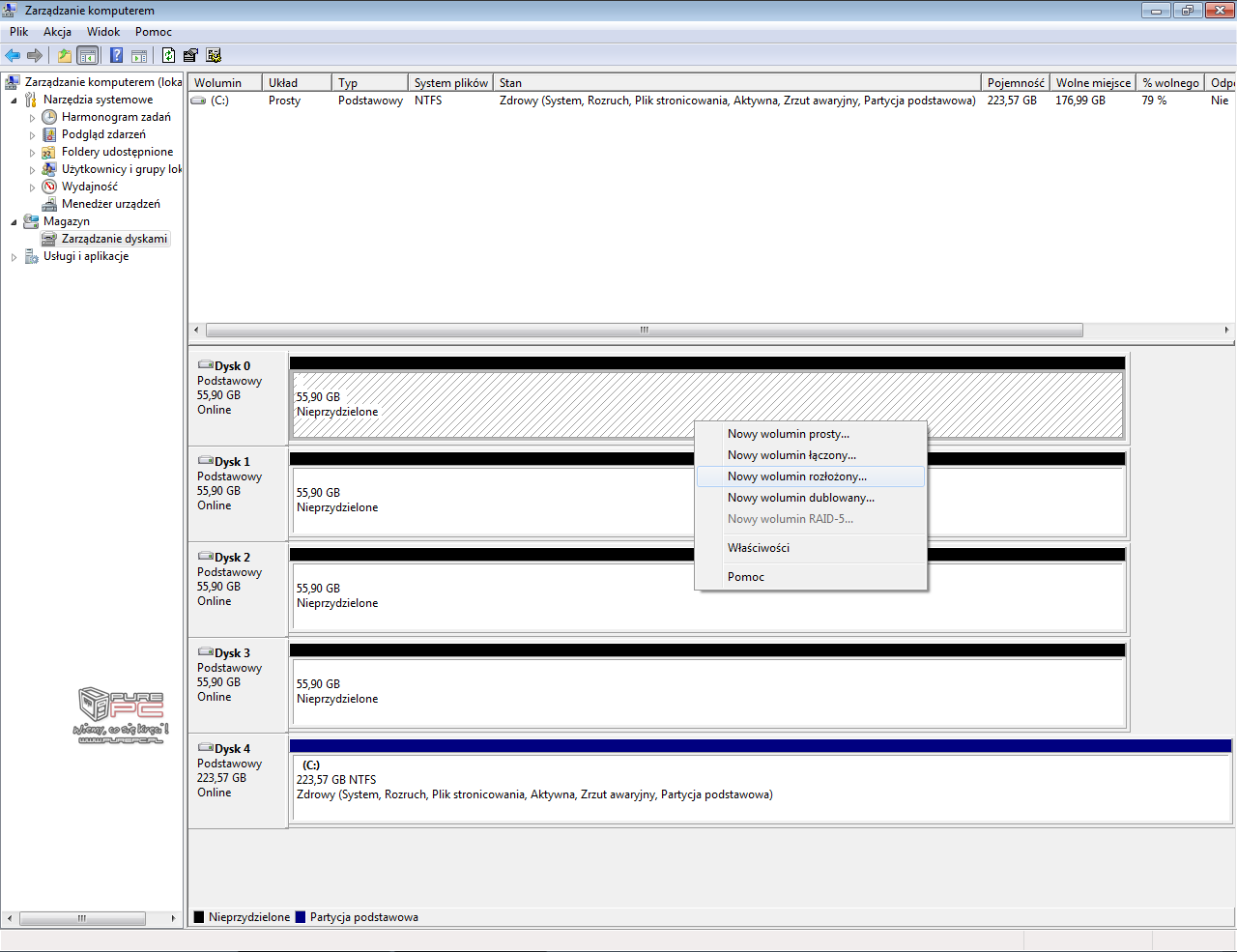This screenshot has width=1237, height=952.
Task: Click the Harmonogram zadań clock icon
Action: coord(49,117)
